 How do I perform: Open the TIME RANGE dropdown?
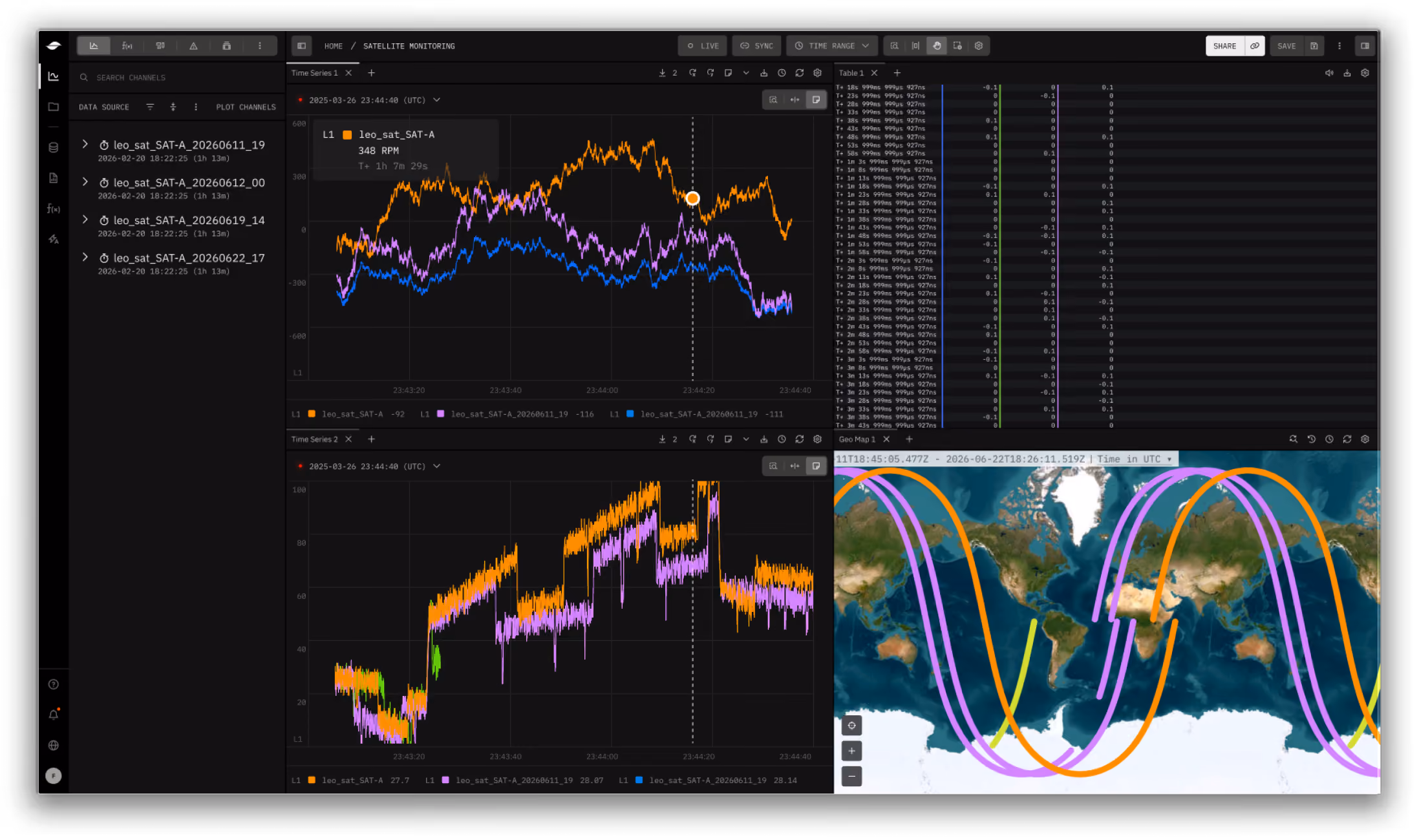832,46
